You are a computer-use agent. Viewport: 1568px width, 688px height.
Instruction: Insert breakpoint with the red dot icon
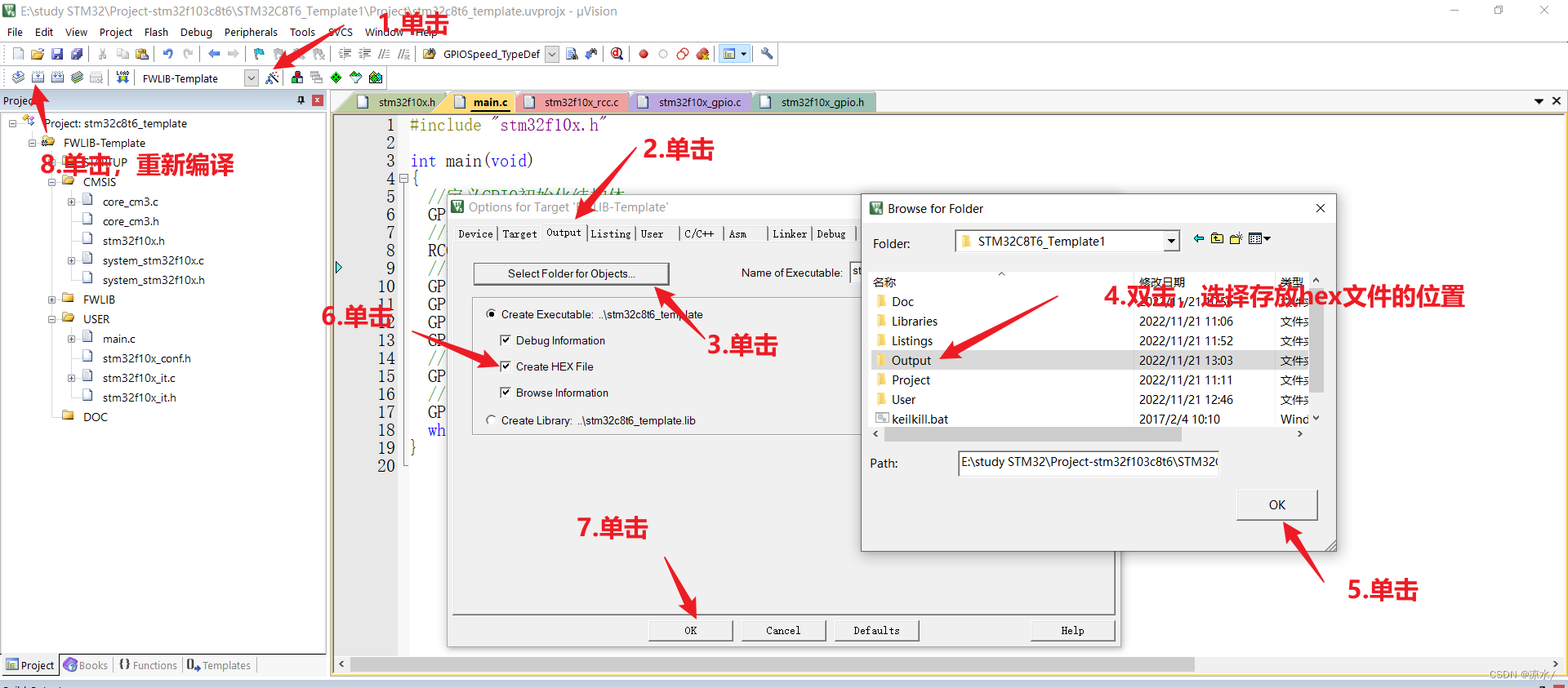coord(644,54)
